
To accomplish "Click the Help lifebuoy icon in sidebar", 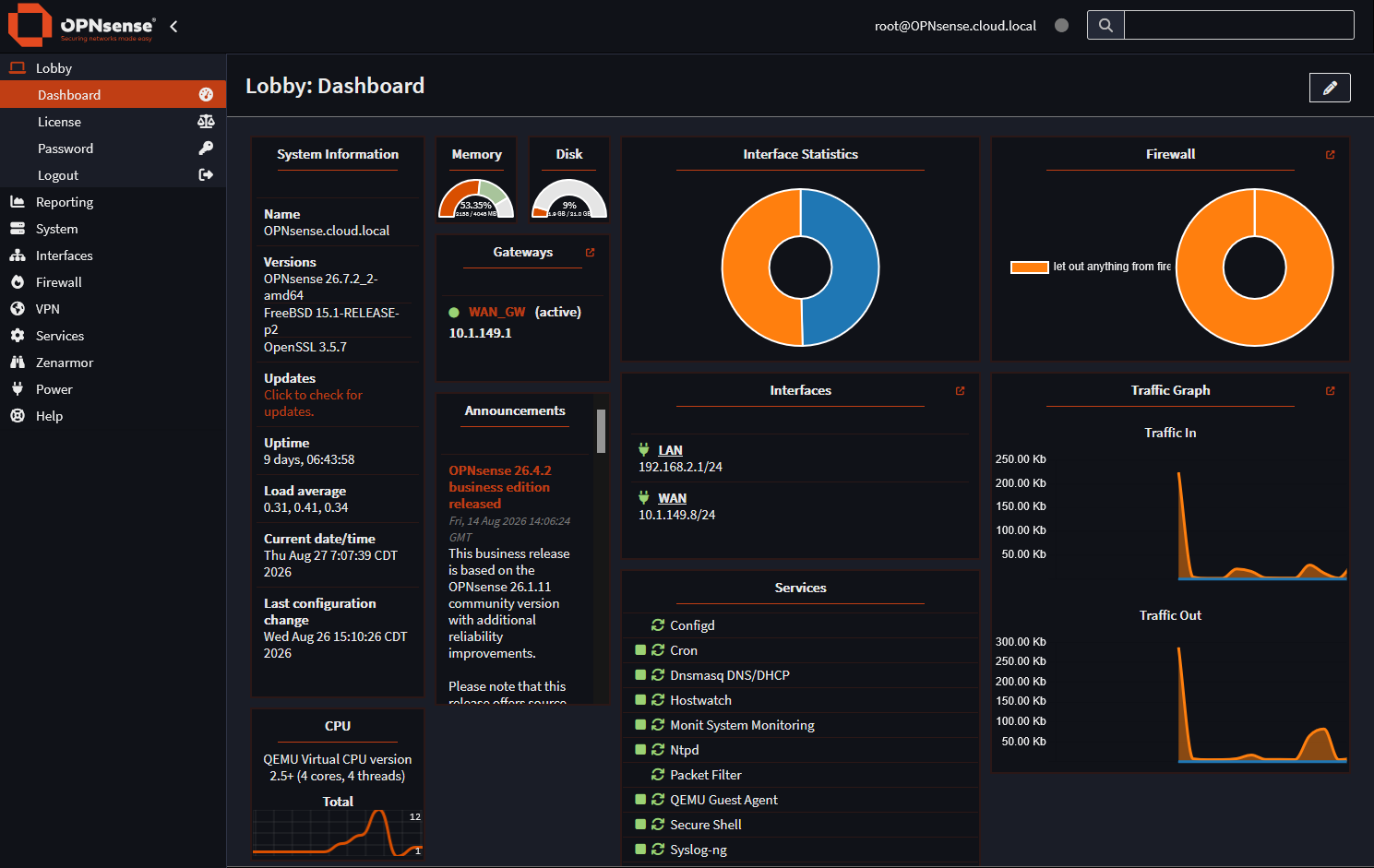I will point(17,416).
